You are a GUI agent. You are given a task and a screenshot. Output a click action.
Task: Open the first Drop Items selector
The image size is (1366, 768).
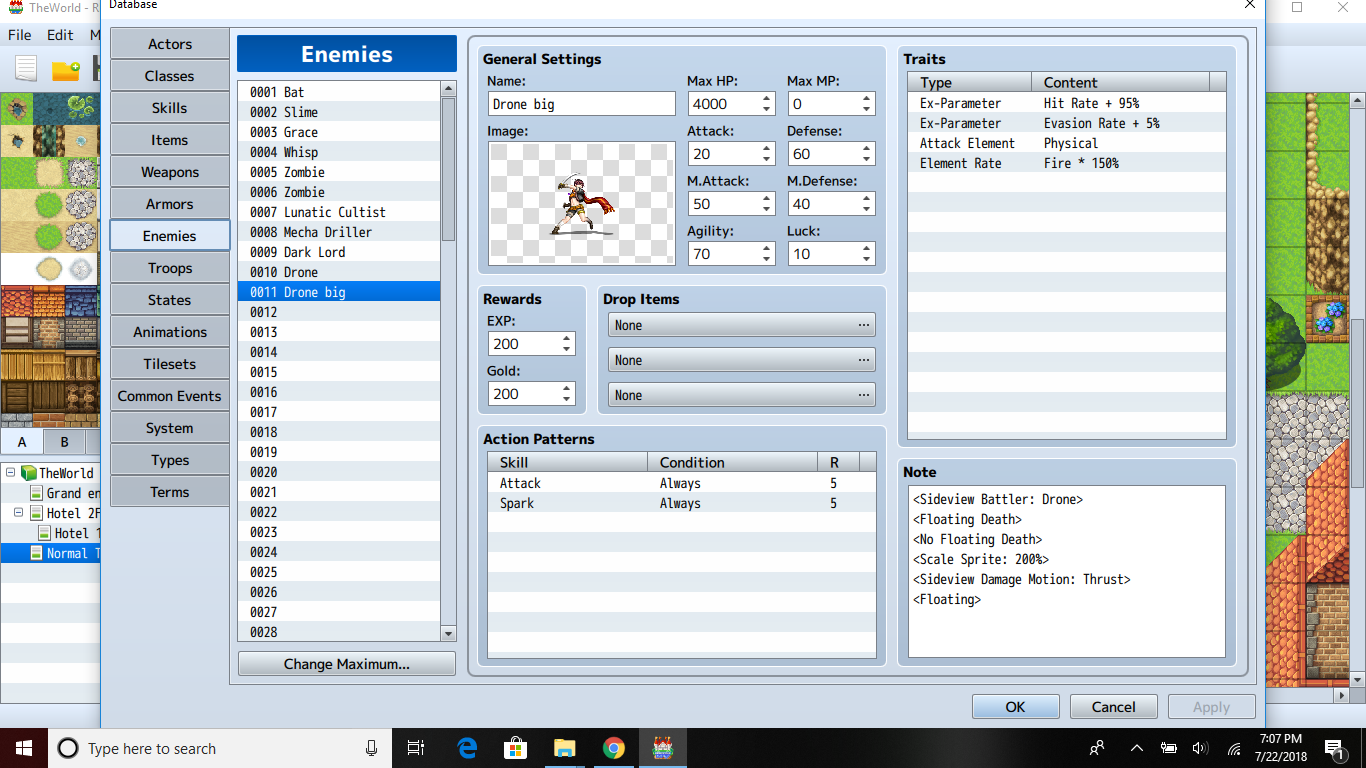tap(742, 325)
